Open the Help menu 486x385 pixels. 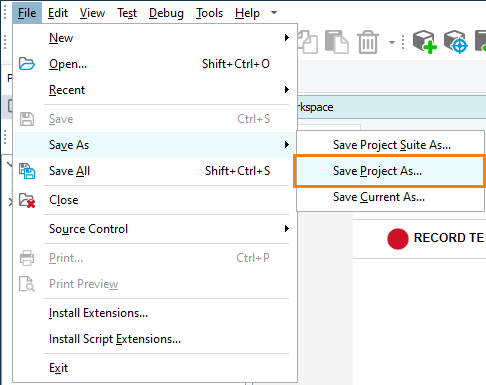pos(247,13)
